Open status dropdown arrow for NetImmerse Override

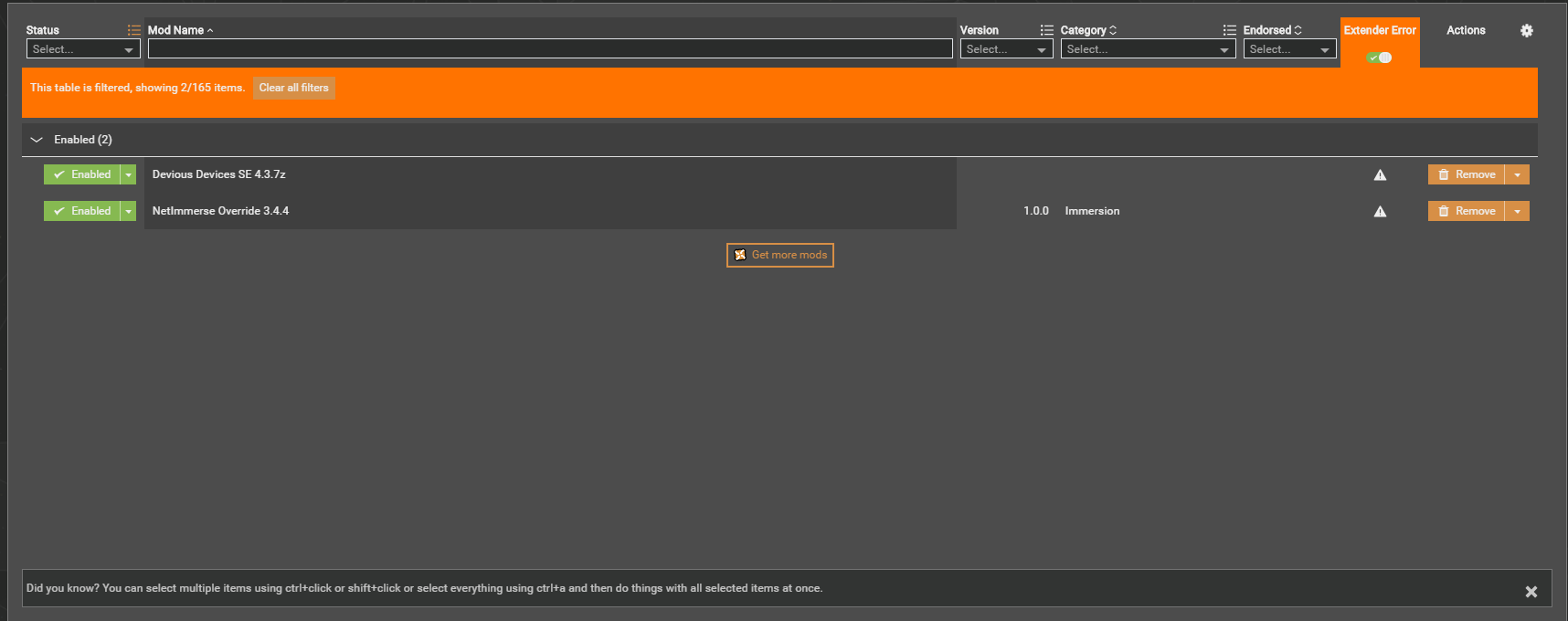coord(129,211)
